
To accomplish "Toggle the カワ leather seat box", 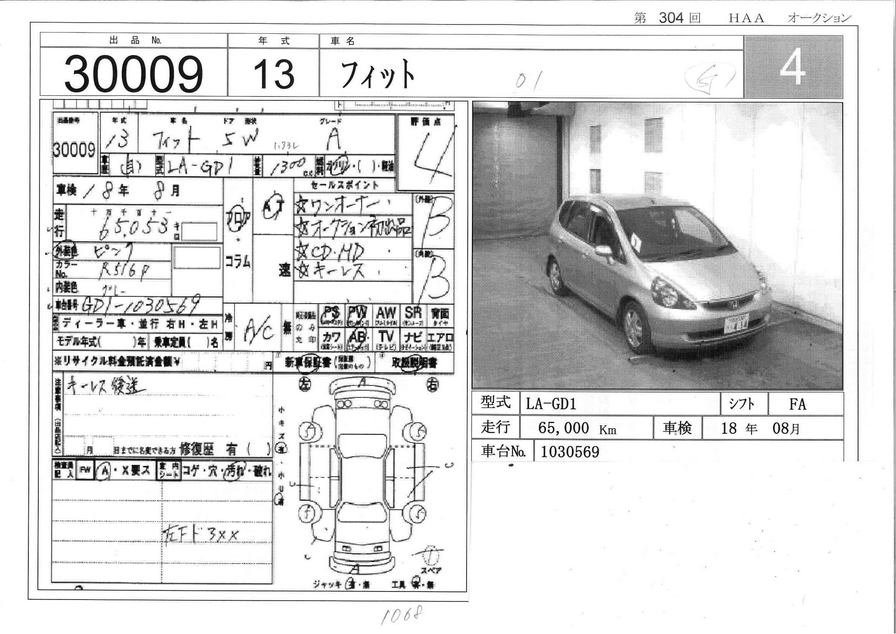I will pos(331,339).
